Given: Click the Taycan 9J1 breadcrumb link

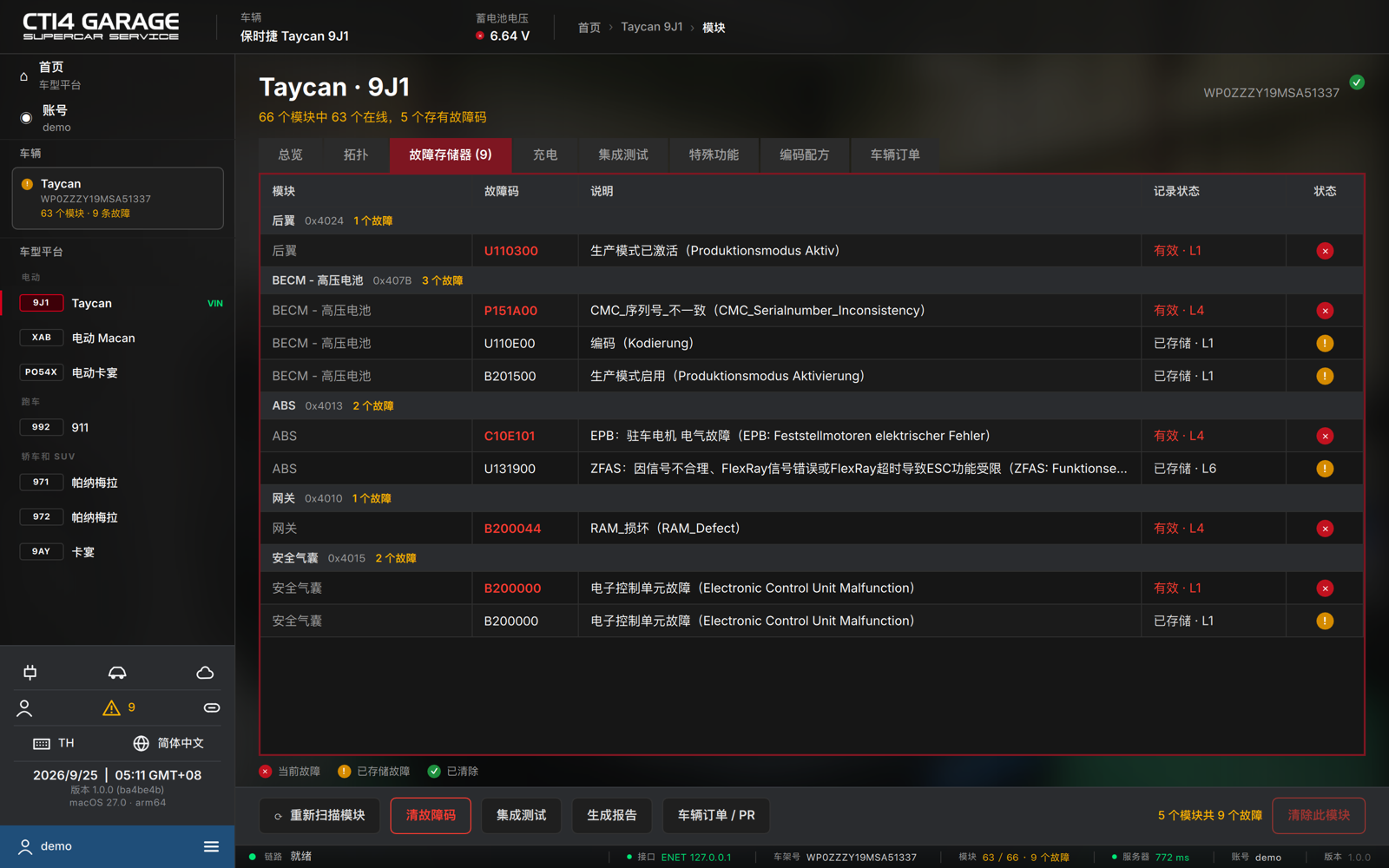Looking at the screenshot, I should pos(652,28).
